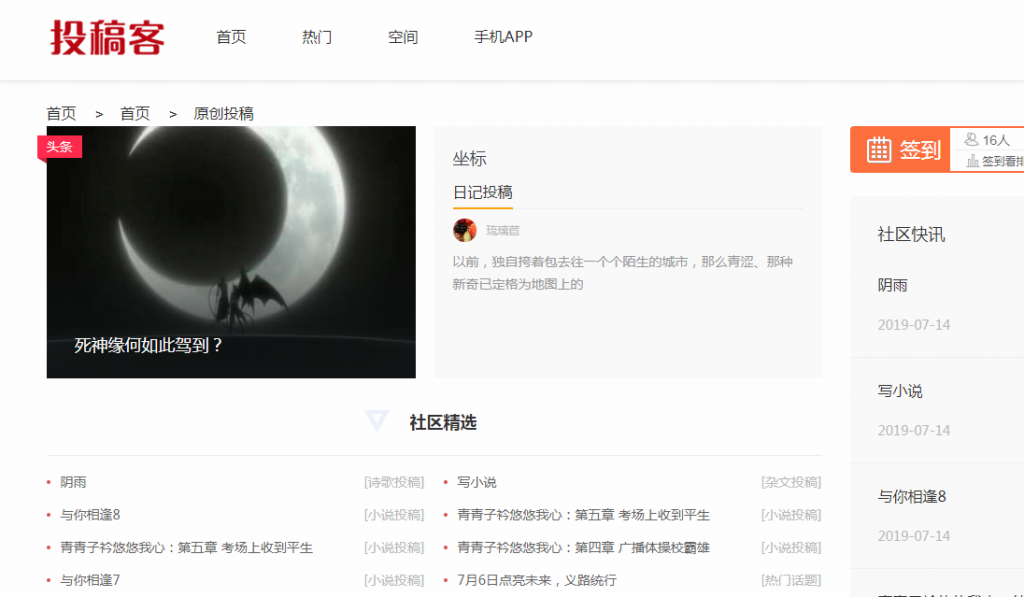Click 小说投稿 tag beside 第四章 广播体操校霸雄
This screenshot has width=1024, height=597.
(791, 547)
